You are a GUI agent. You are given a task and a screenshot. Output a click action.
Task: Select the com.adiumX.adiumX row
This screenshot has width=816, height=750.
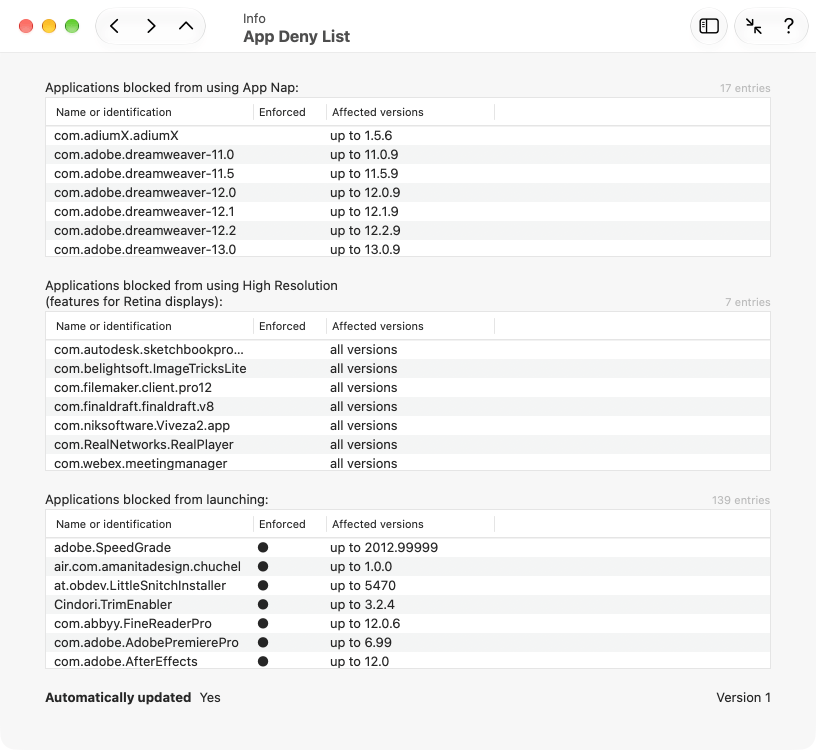[408, 136]
